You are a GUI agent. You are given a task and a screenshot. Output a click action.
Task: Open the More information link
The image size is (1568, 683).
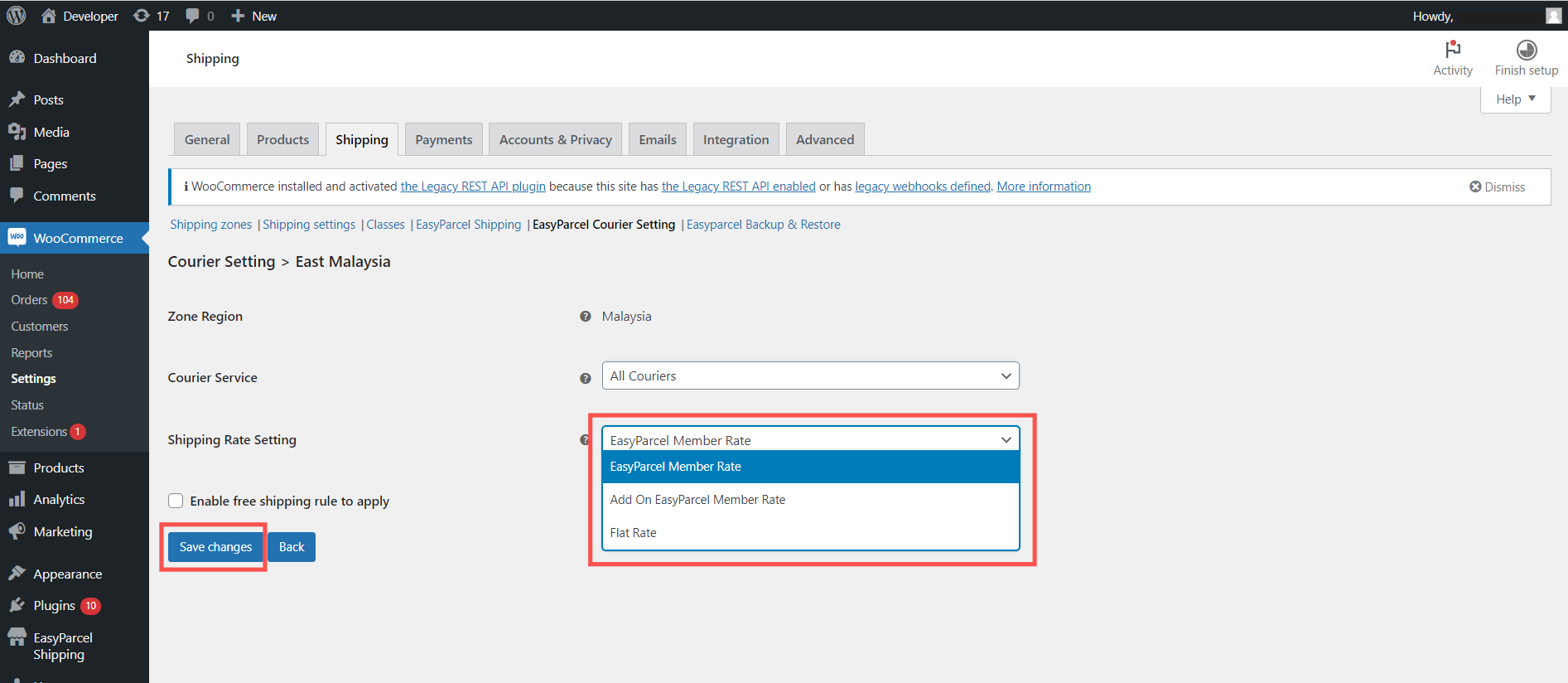(x=1044, y=186)
